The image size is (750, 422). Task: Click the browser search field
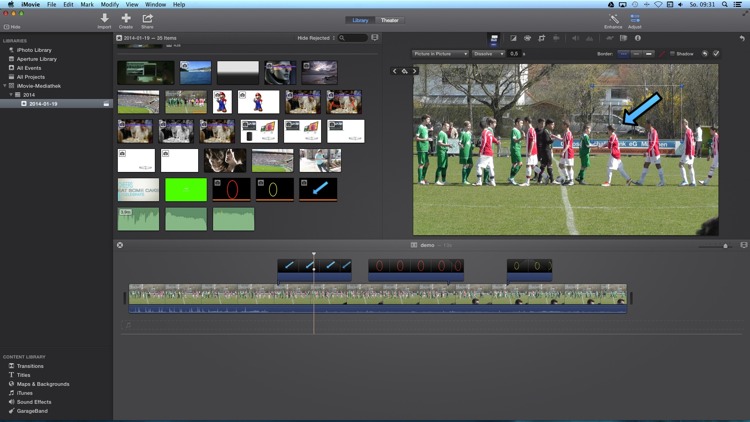point(353,38)
